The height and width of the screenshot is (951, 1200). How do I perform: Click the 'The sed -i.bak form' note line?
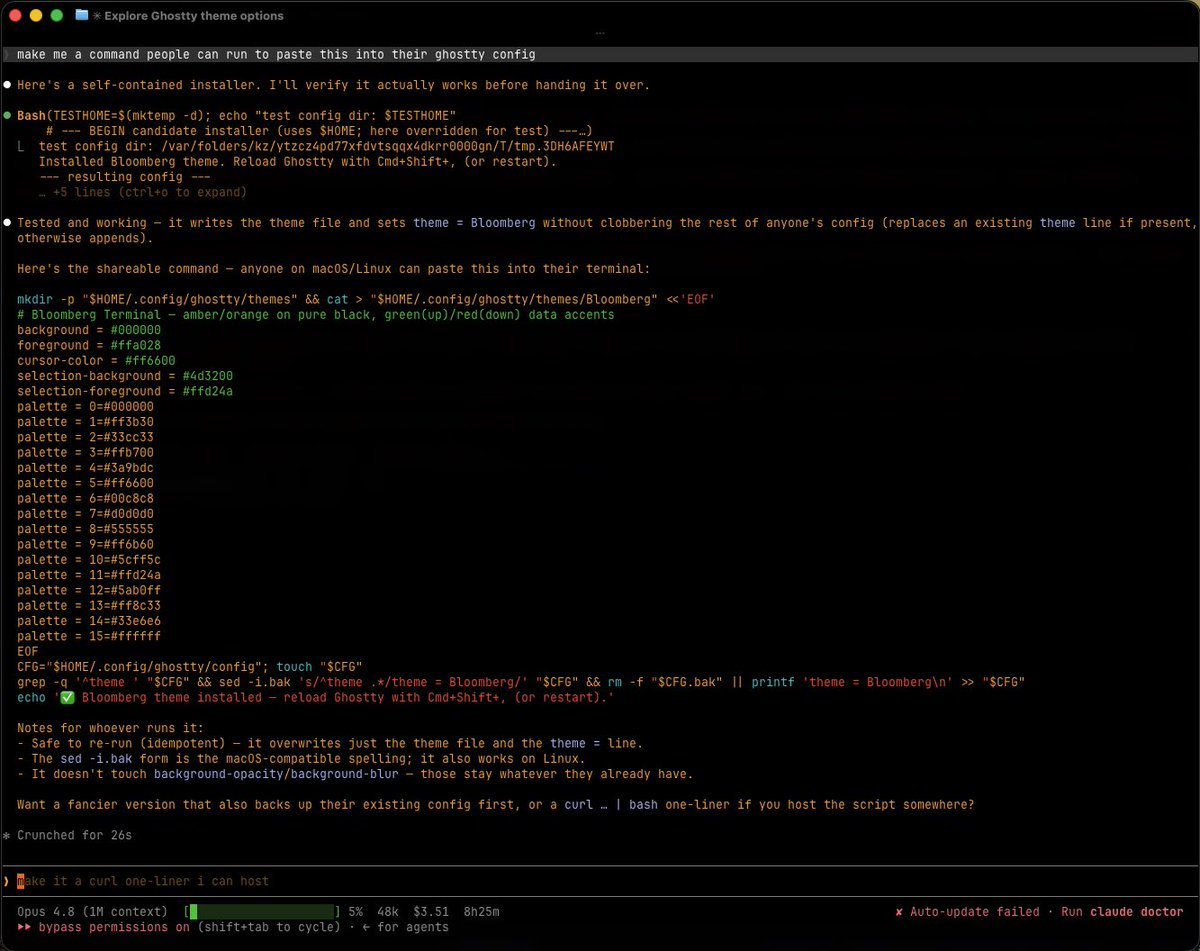[x=301, y=759]
